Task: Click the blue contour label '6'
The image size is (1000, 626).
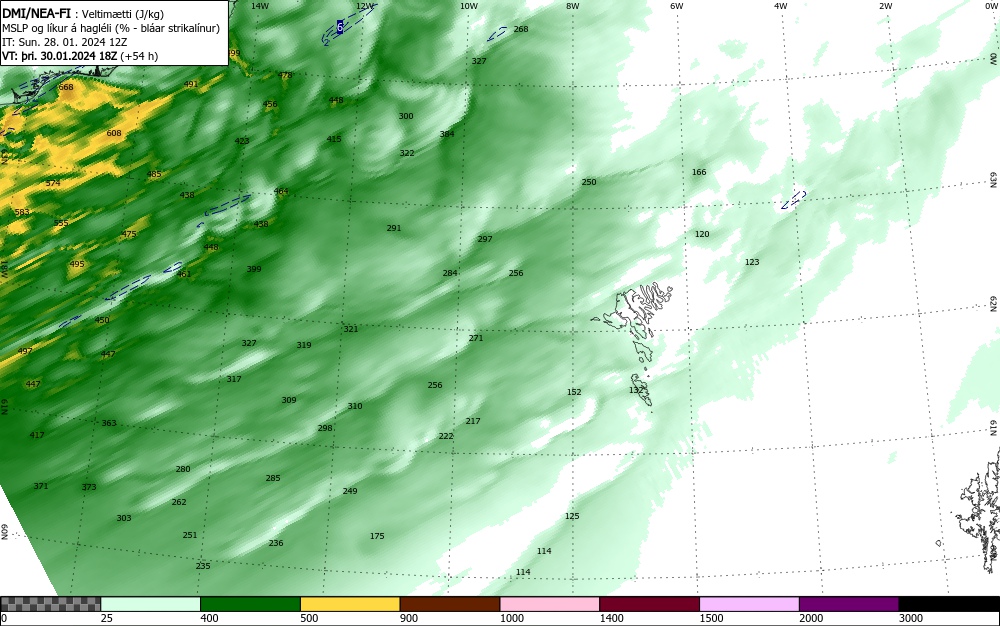Action: coord(340,27)
